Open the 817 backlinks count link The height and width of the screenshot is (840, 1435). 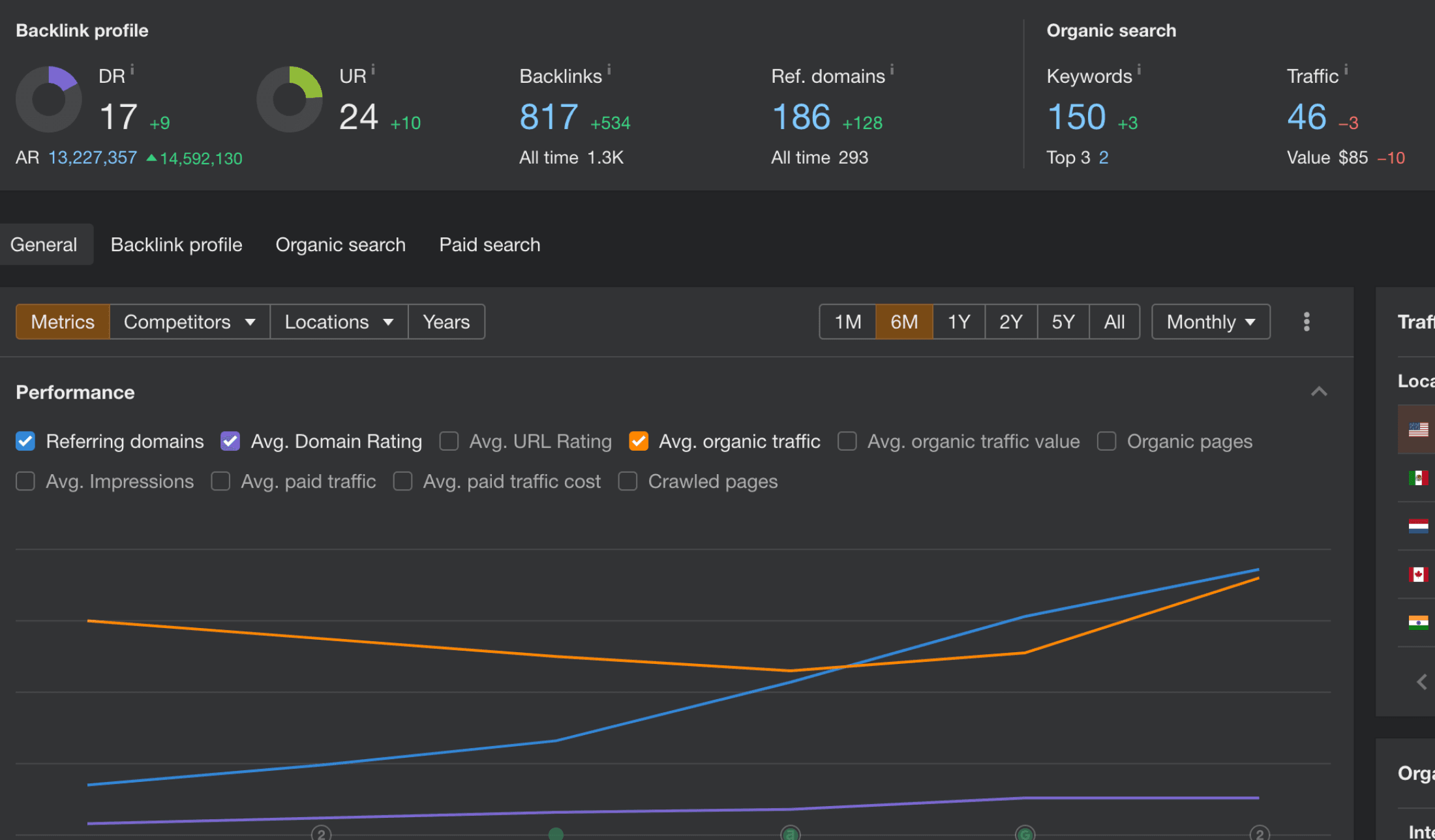coord(548,117)
